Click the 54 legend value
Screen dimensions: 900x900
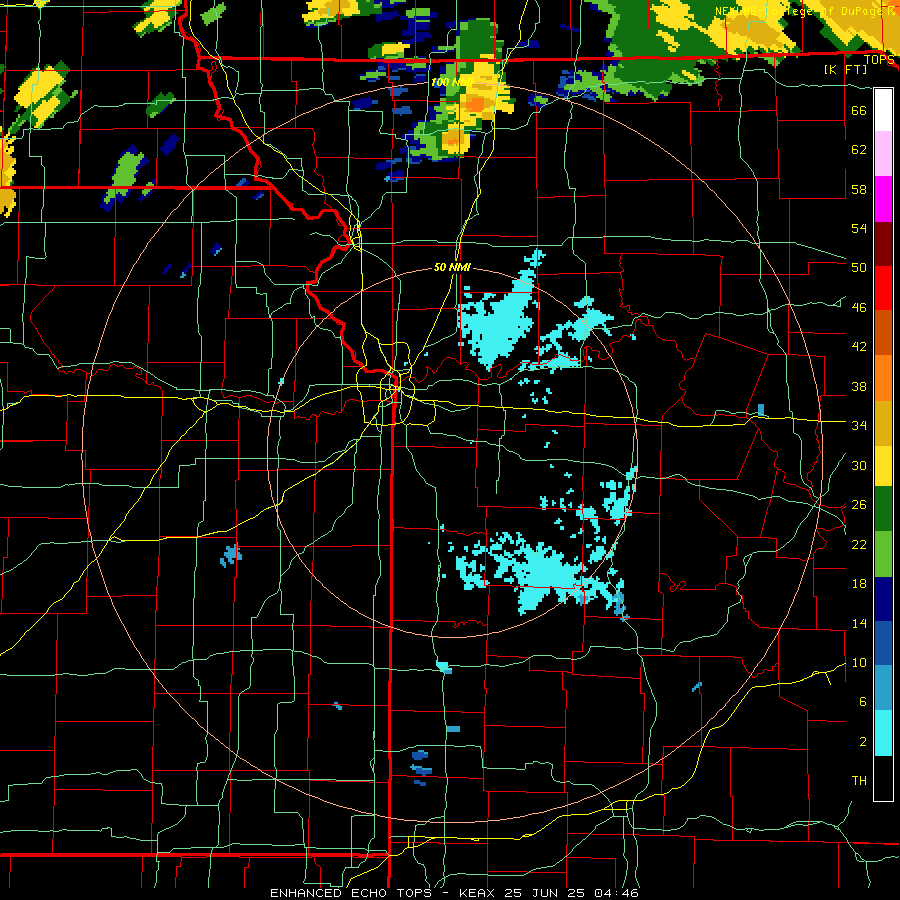[859, 228]
